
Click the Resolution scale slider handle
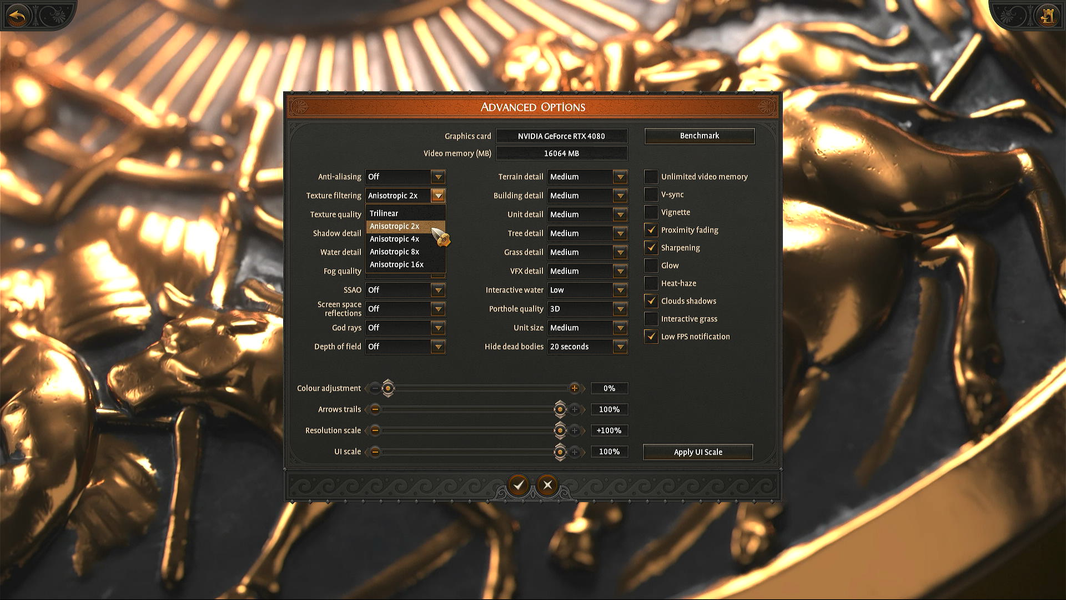click(x=560, y=430)
